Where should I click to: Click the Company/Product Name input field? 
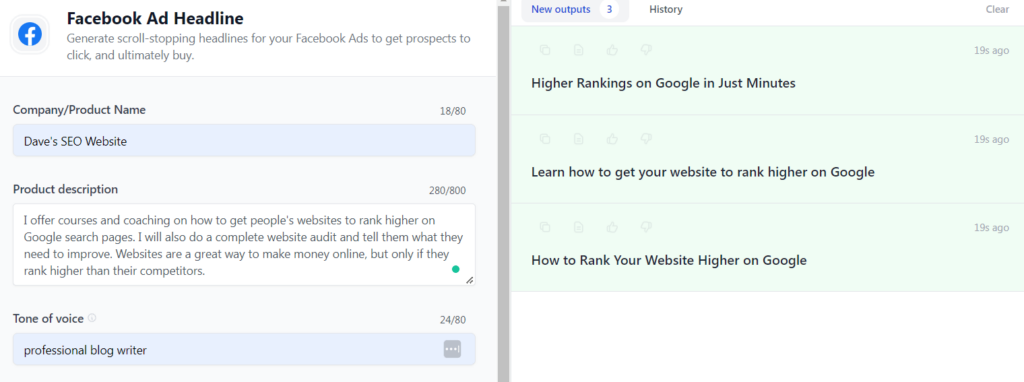(x=244, y=140)
